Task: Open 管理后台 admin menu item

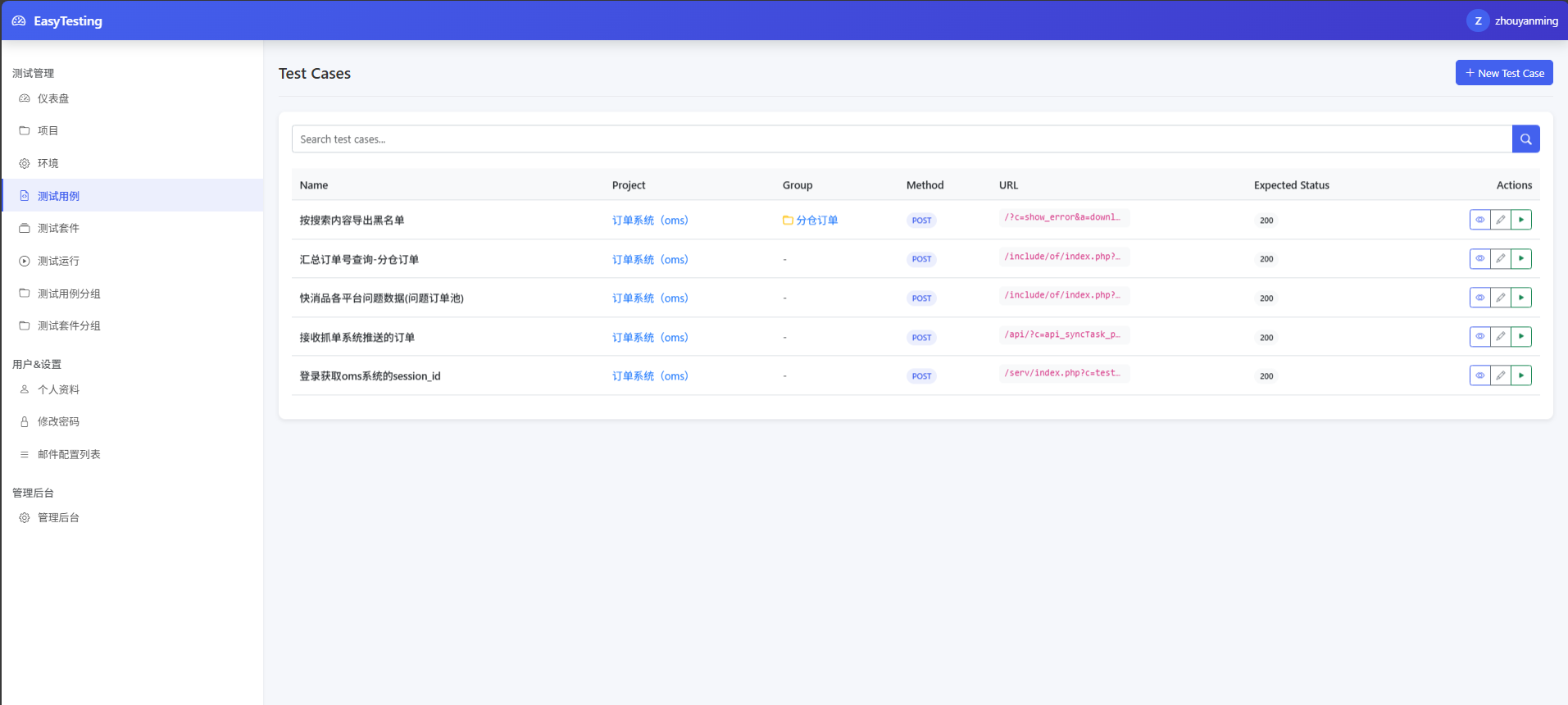Action: click(132, 517)
